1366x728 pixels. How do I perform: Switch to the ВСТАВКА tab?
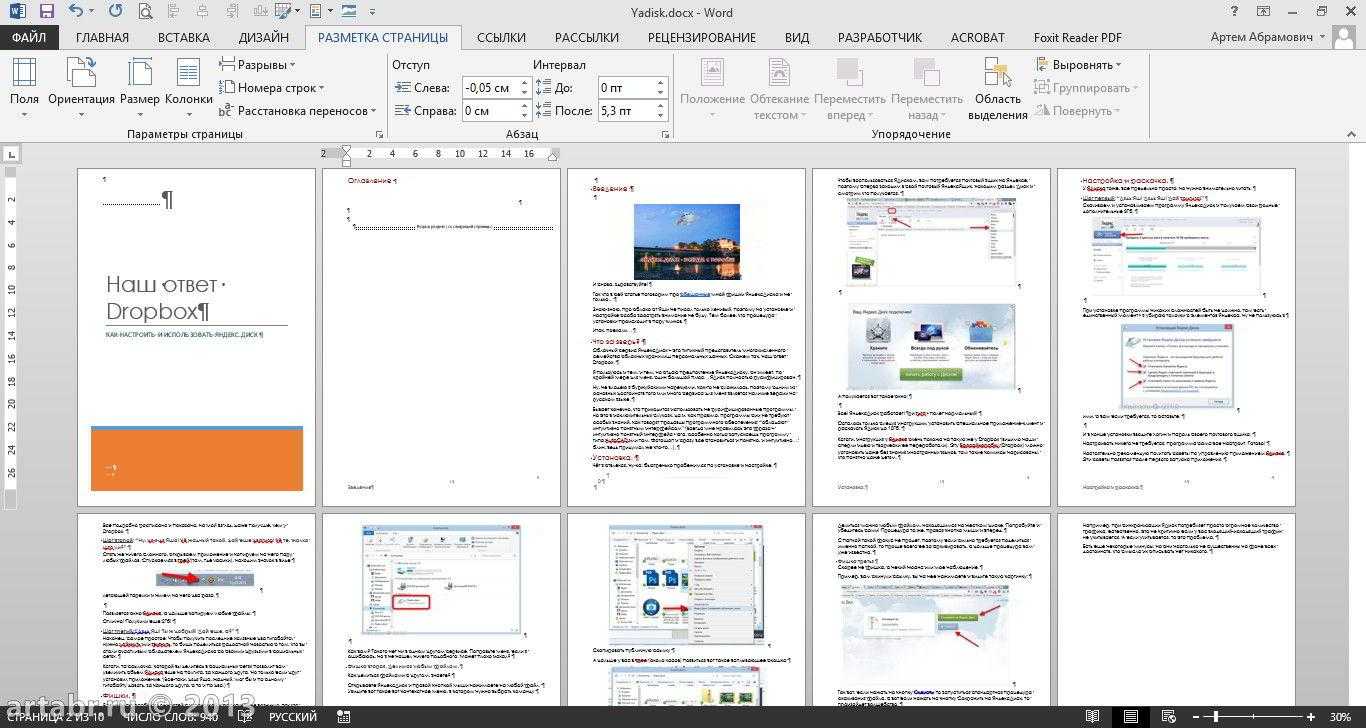point(184,38)
